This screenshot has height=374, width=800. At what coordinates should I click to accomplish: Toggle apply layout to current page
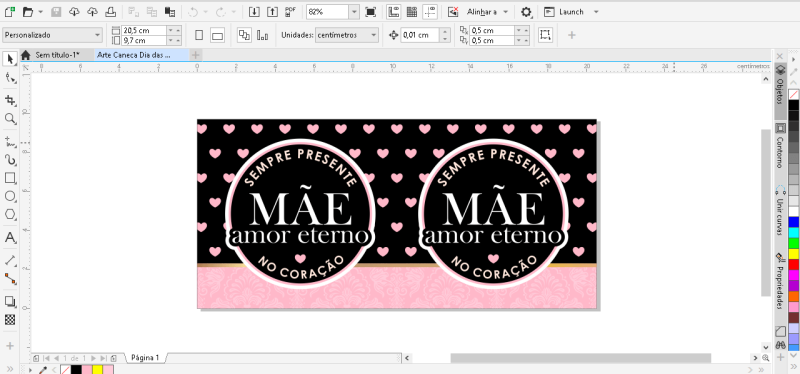click(263, 35)
